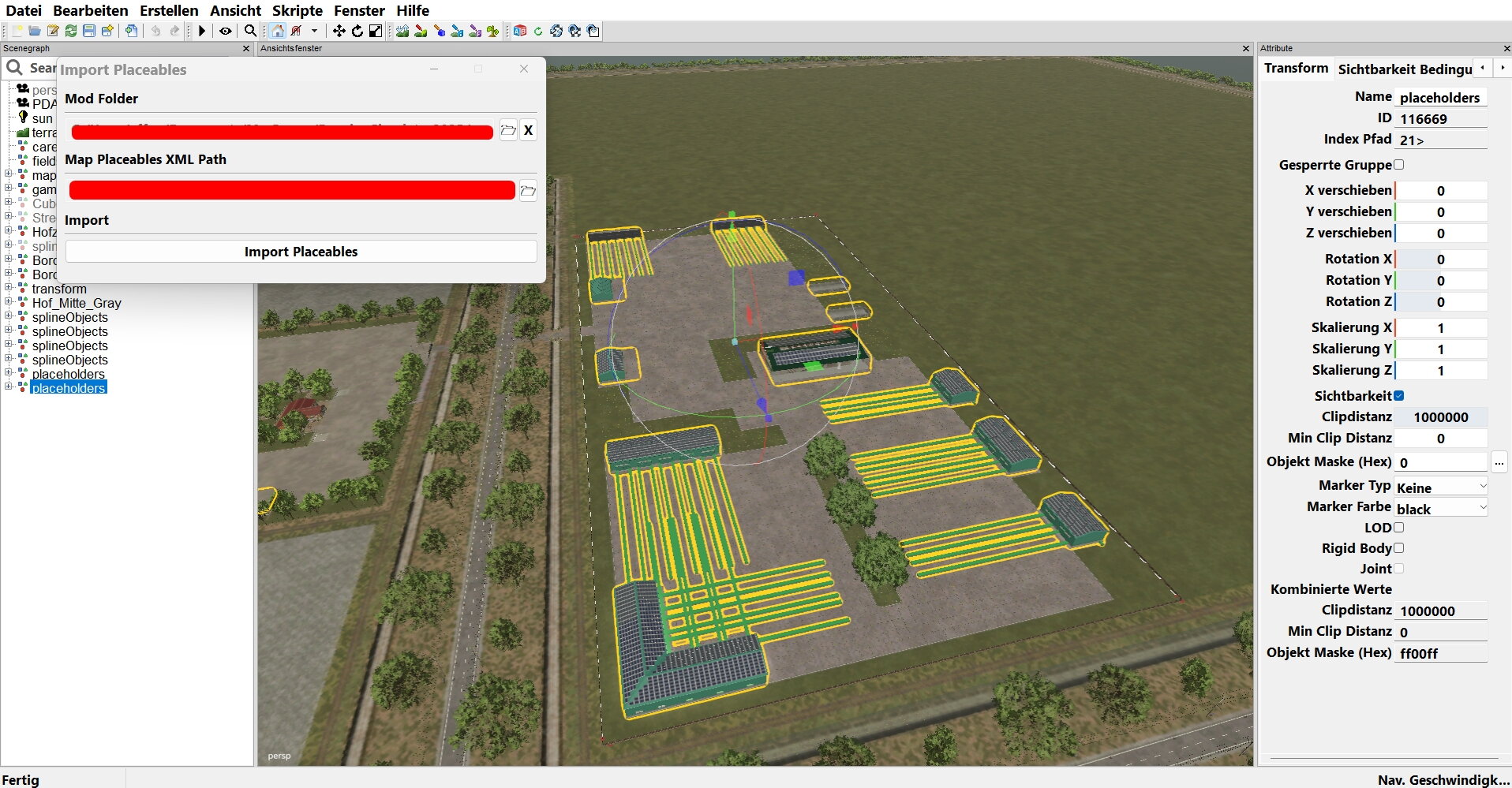Select the move (translate) tool icon

click(x=339, y=31)
